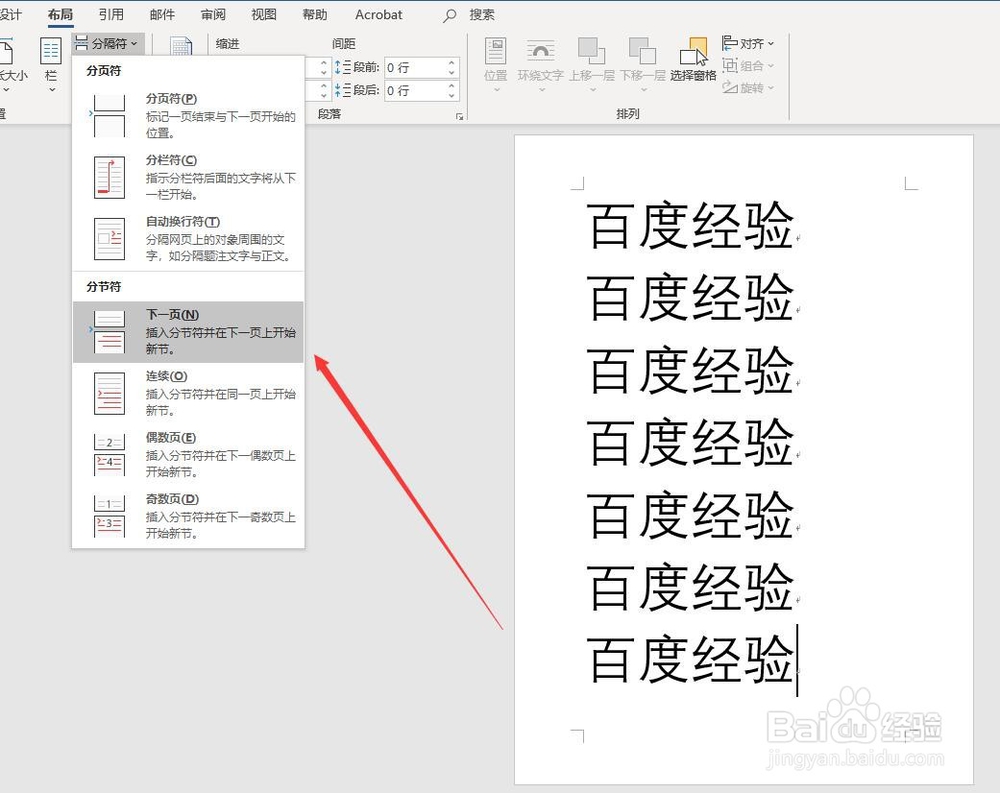This screenshot has height=793, width=1000.
Task: Click the fourth 百度经验 line in document
Action: (690, 442)
